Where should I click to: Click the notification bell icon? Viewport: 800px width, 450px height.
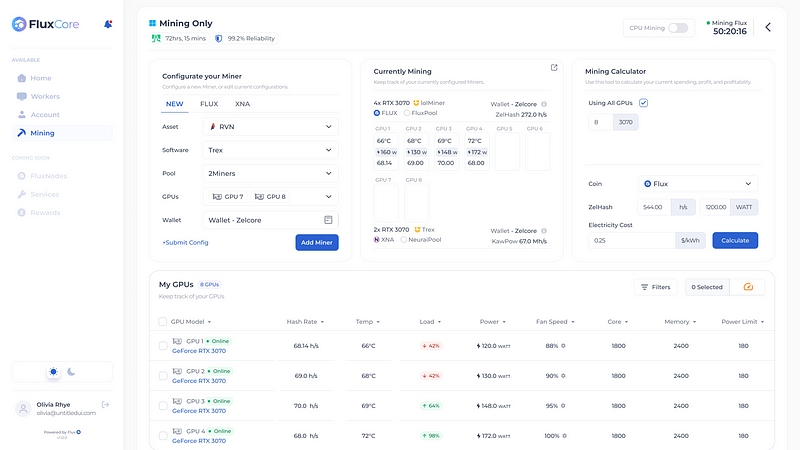[x=108, y=24]
